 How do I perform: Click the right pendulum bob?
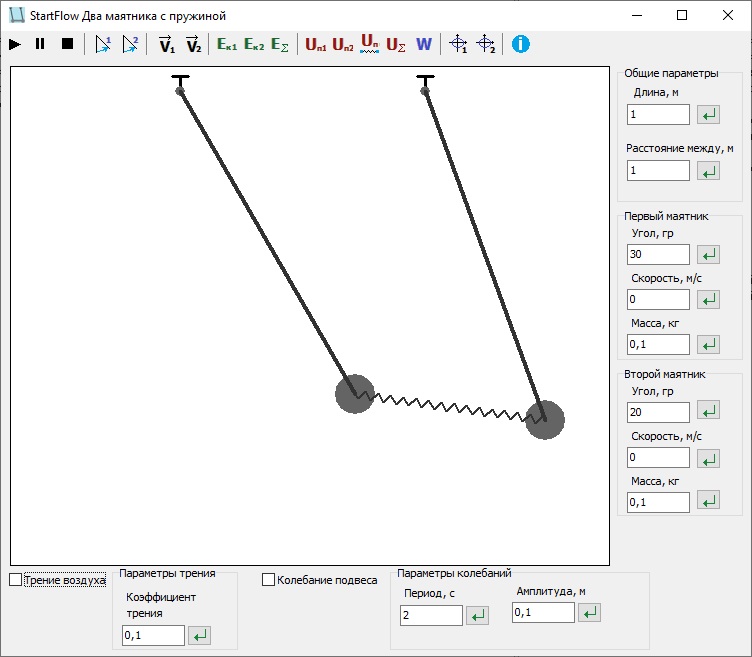545,420
